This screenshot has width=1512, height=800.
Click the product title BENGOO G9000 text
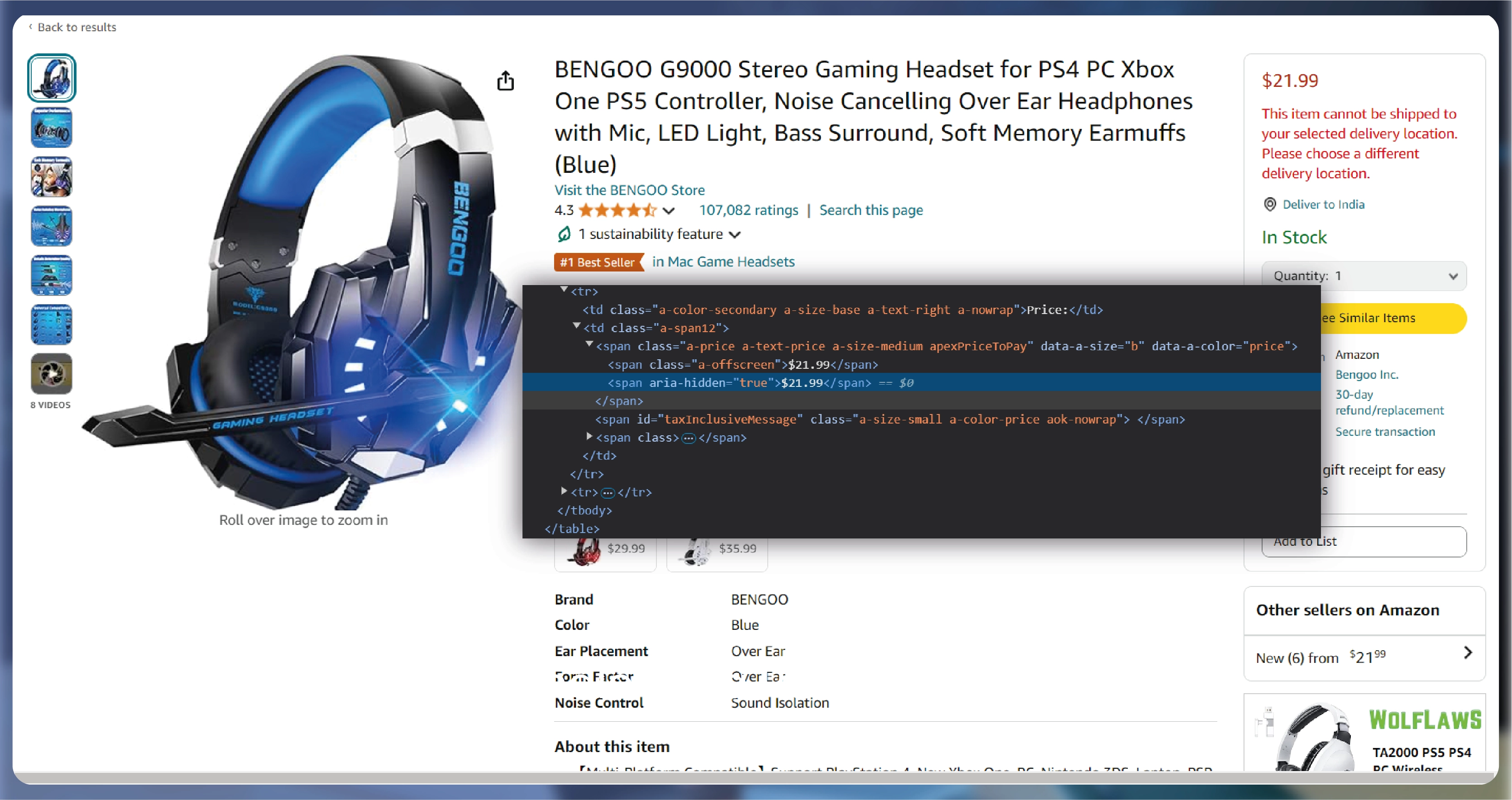873,116
